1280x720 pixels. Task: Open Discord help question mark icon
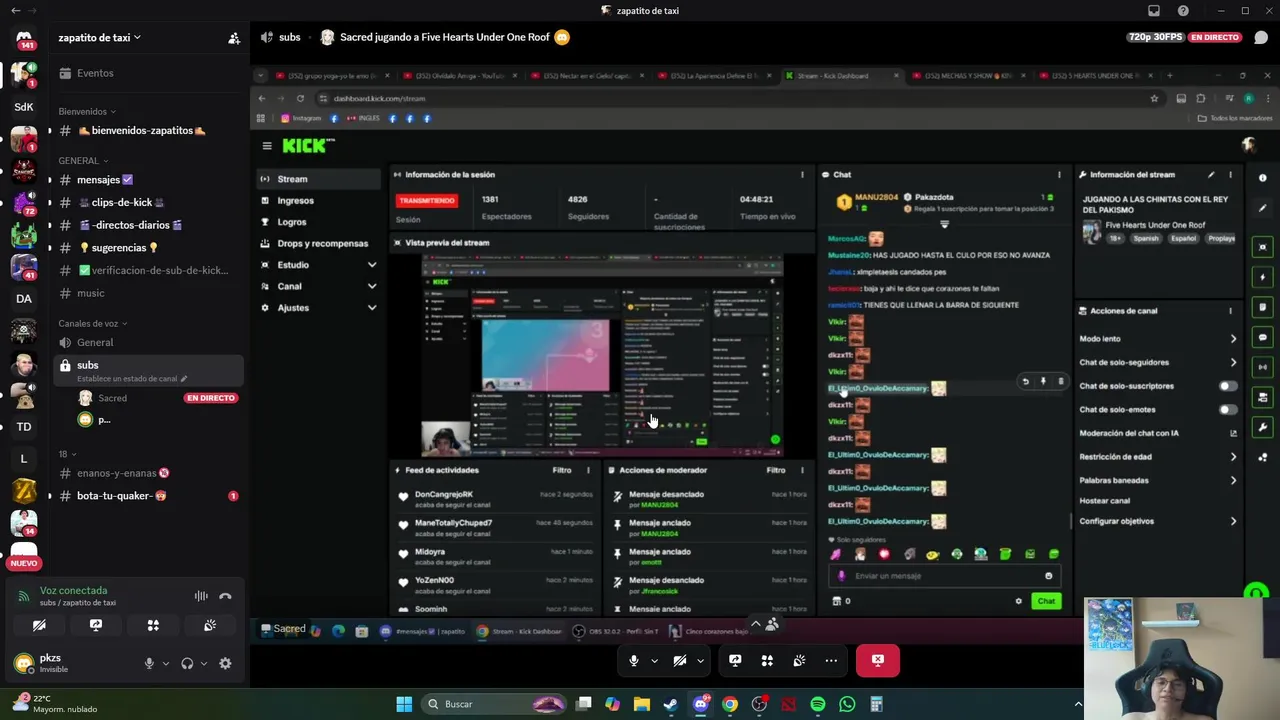(1183, 11)
